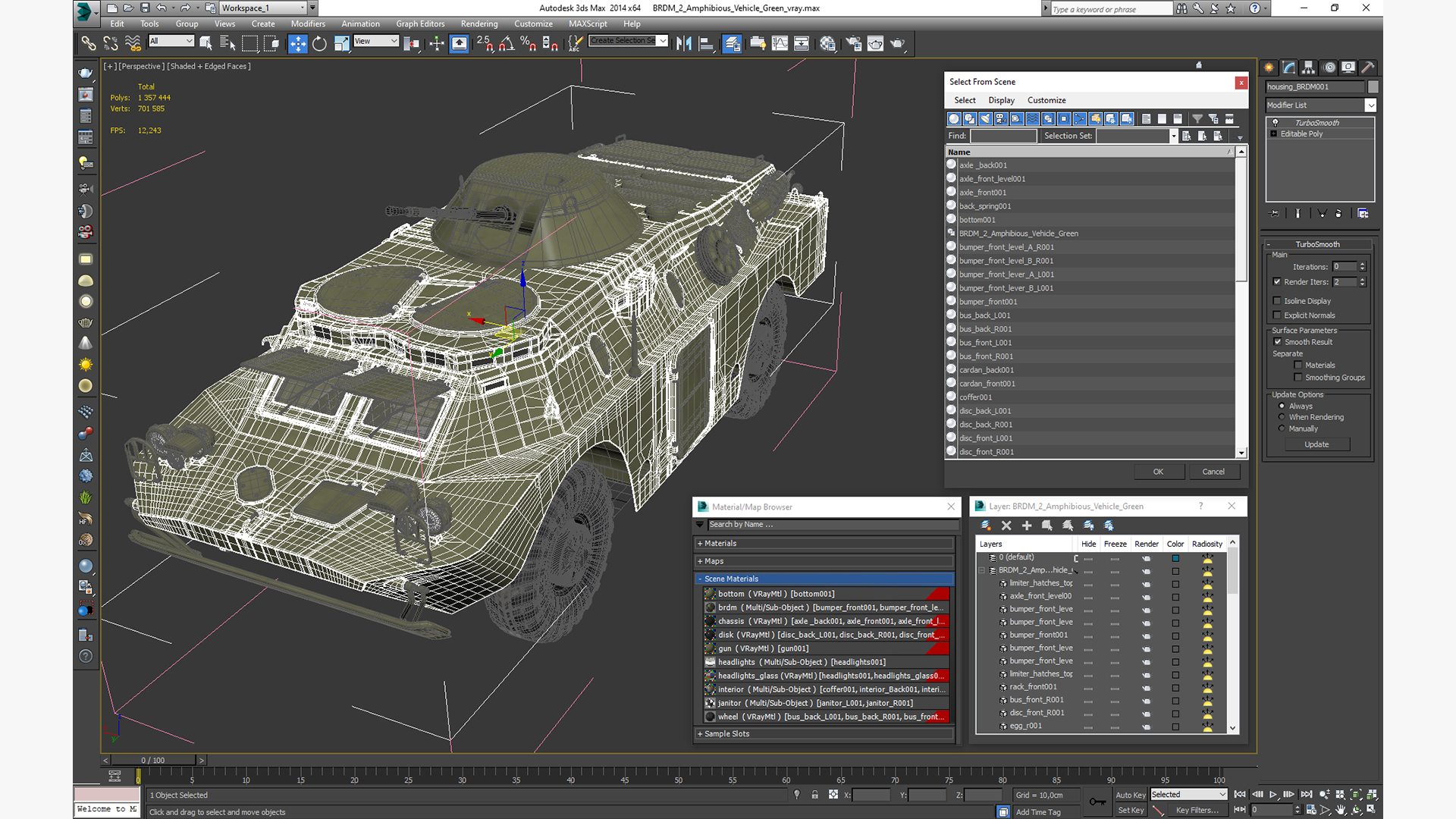Expand the Editable Poly stack entry
This screenshot has height=819, width=1456.
click(x=1274, y=134)
